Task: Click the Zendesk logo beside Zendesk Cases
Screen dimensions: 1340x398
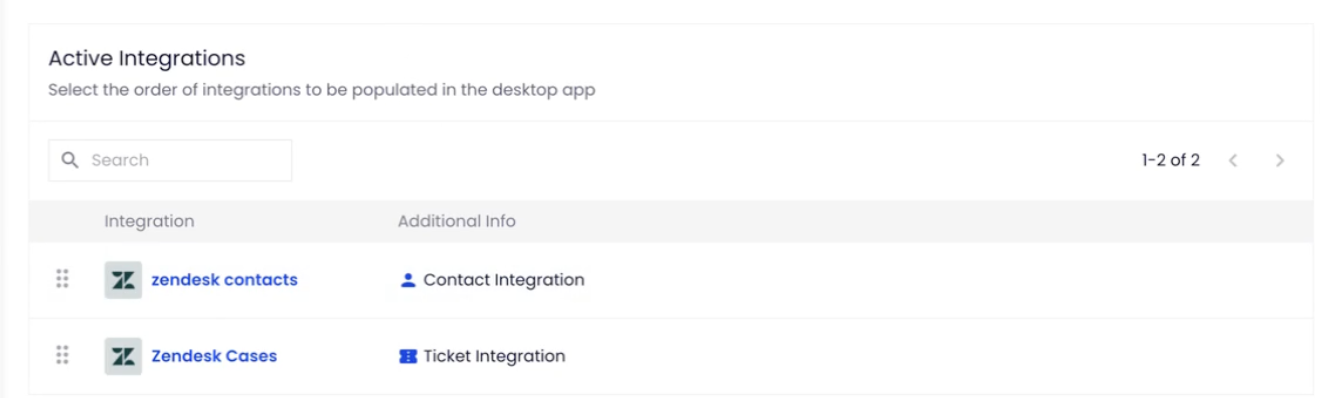Action: coord(123,356)
